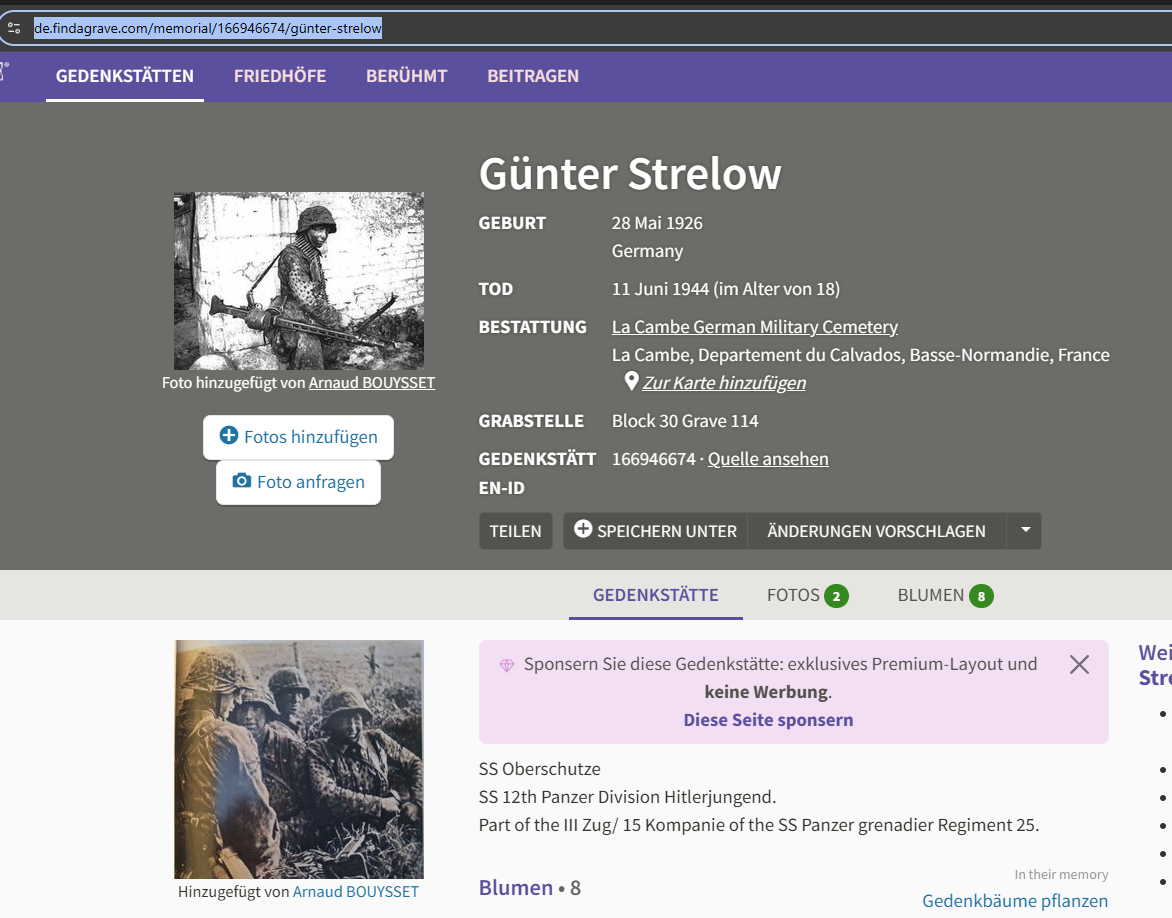Image resolution: width=1172 pixels, height=918 pixels.
Task: Click the site info icon in address bar
Action: click(x=13, y=28)
